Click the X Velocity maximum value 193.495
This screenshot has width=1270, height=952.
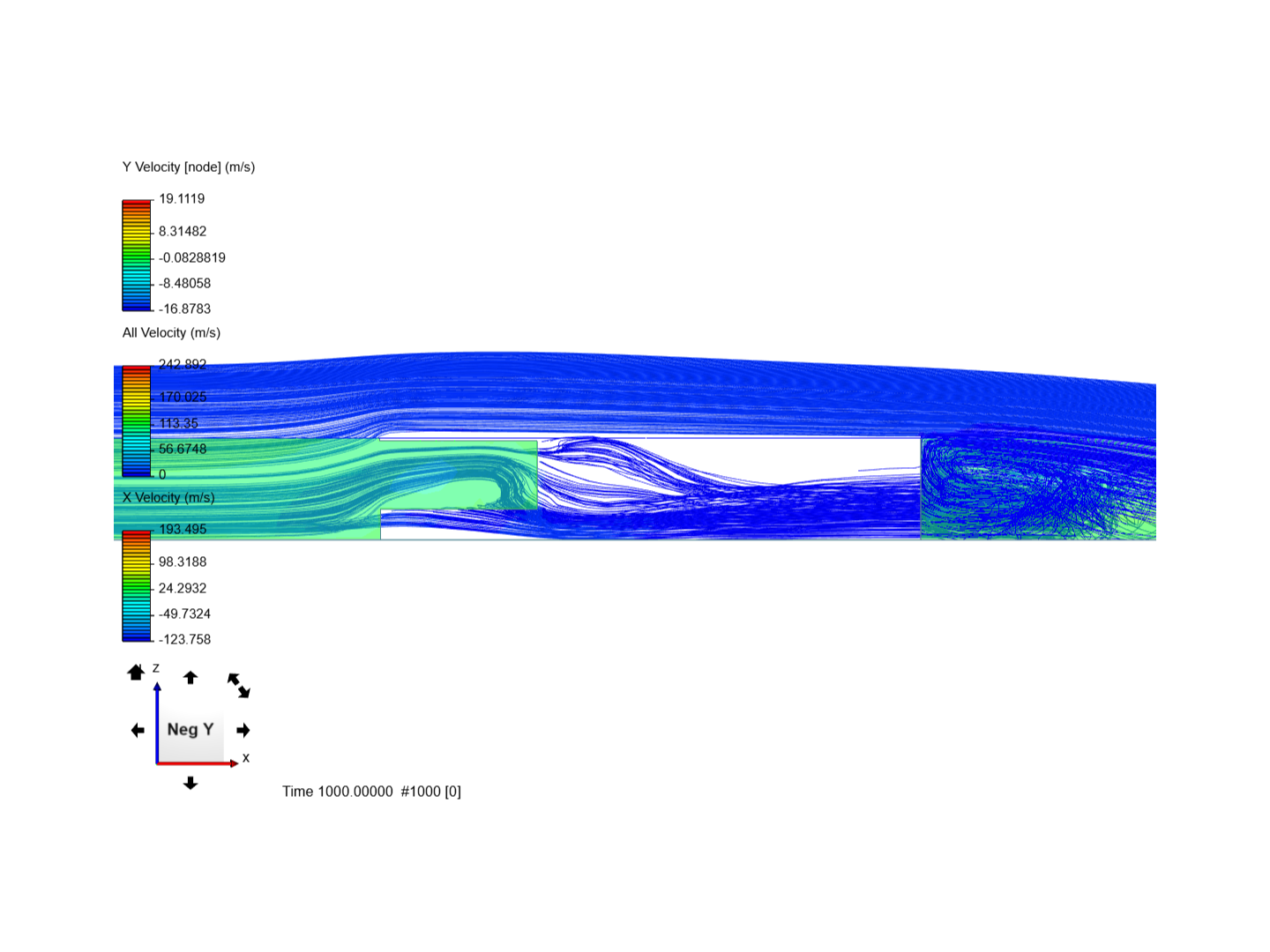[183, 529]
